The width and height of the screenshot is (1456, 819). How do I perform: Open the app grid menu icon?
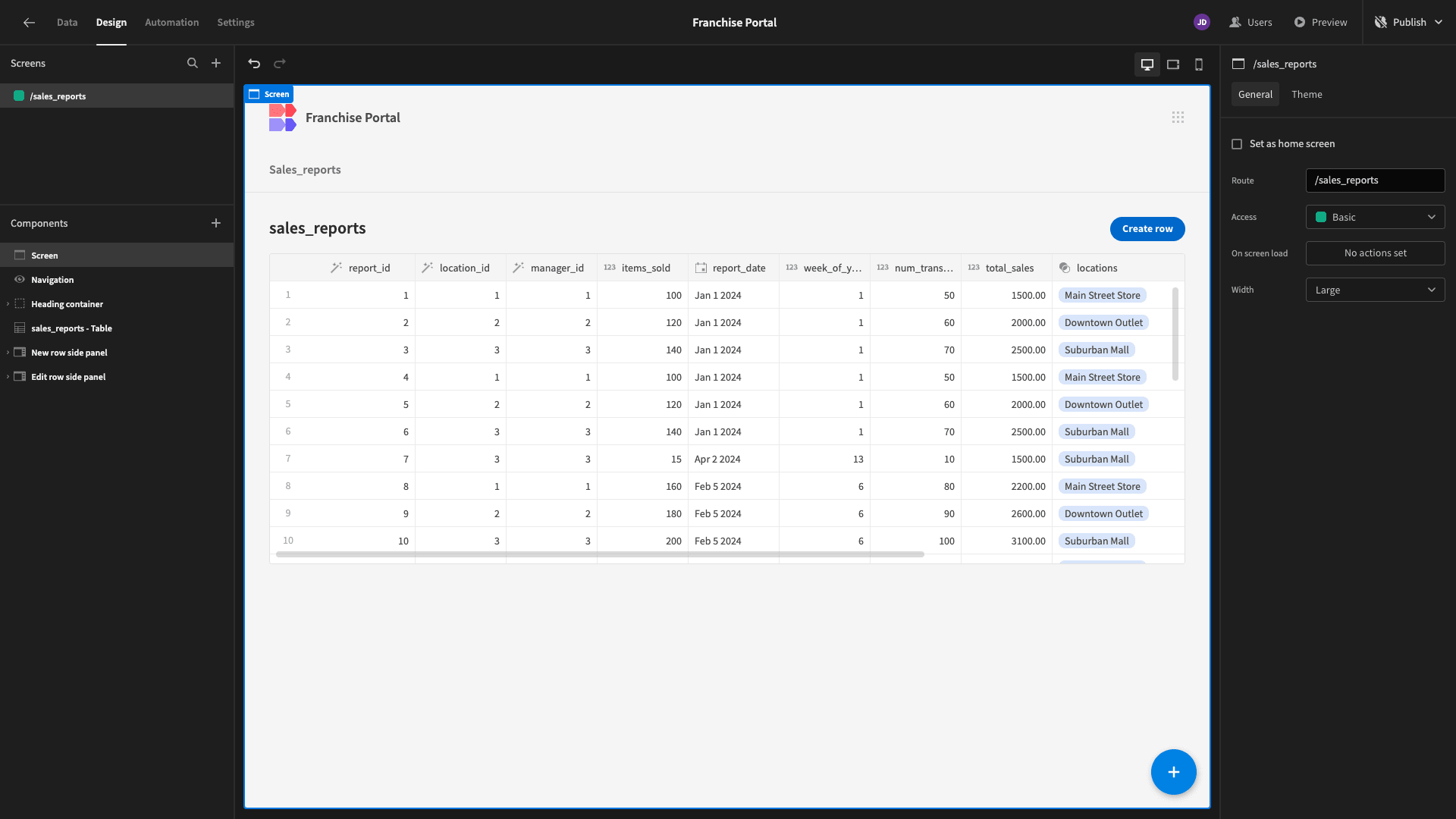click(x=1178, y=118)
